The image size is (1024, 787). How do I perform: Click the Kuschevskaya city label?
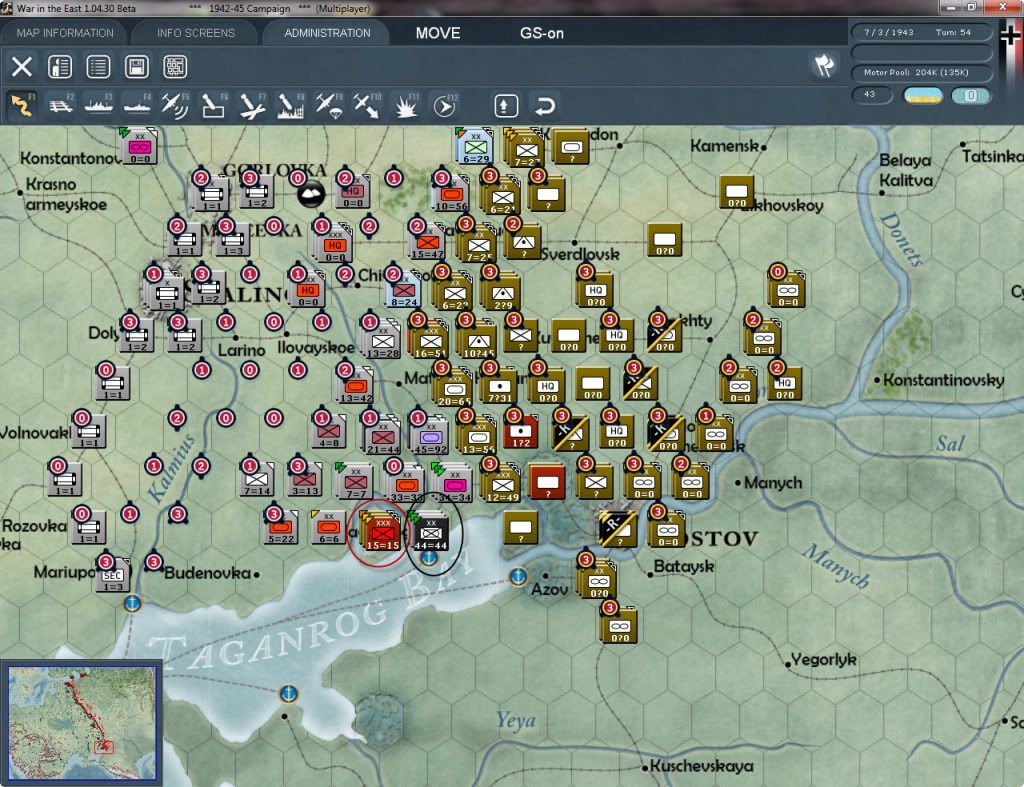click(701, 765)
